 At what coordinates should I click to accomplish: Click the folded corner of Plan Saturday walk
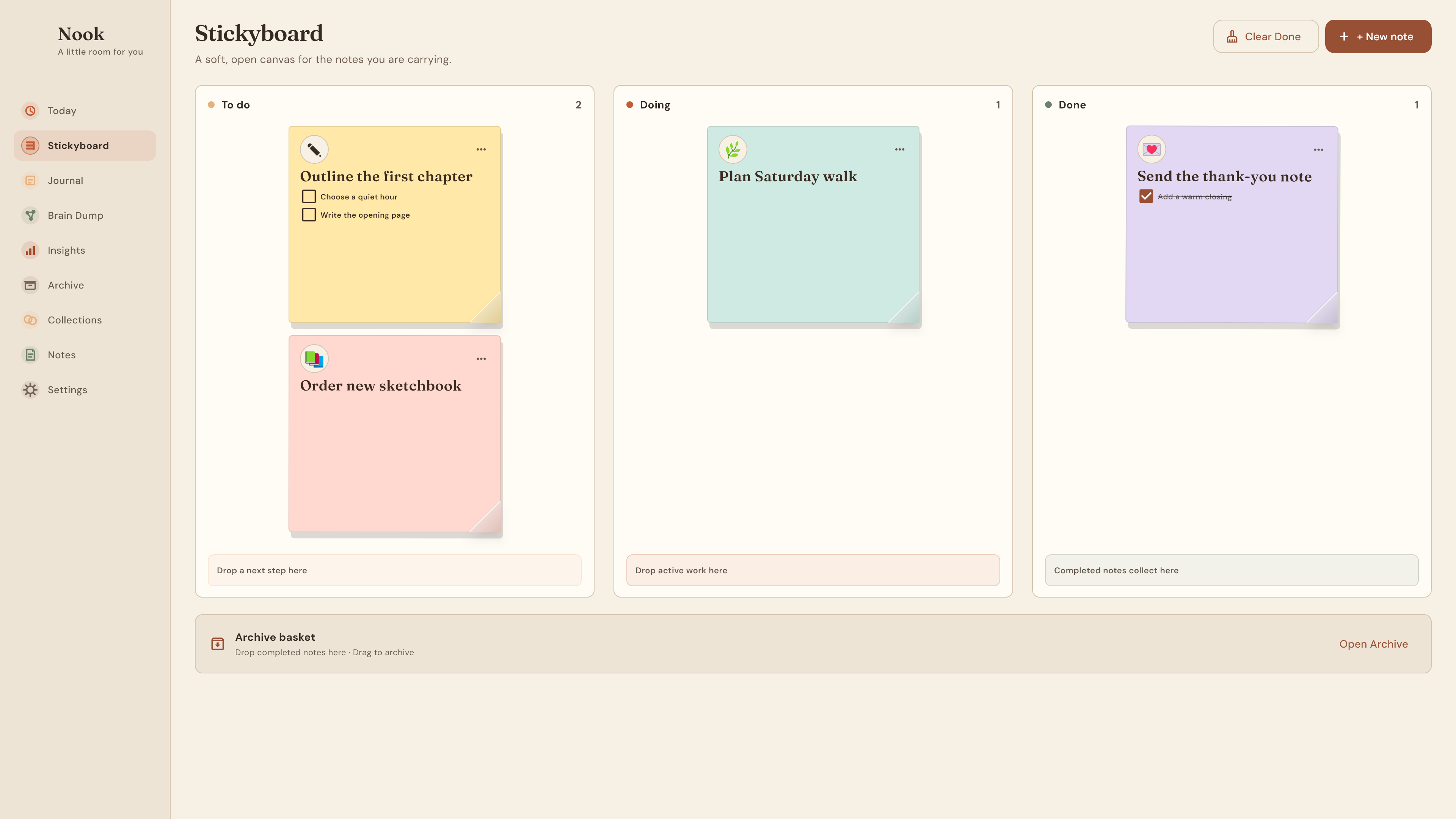908,311
